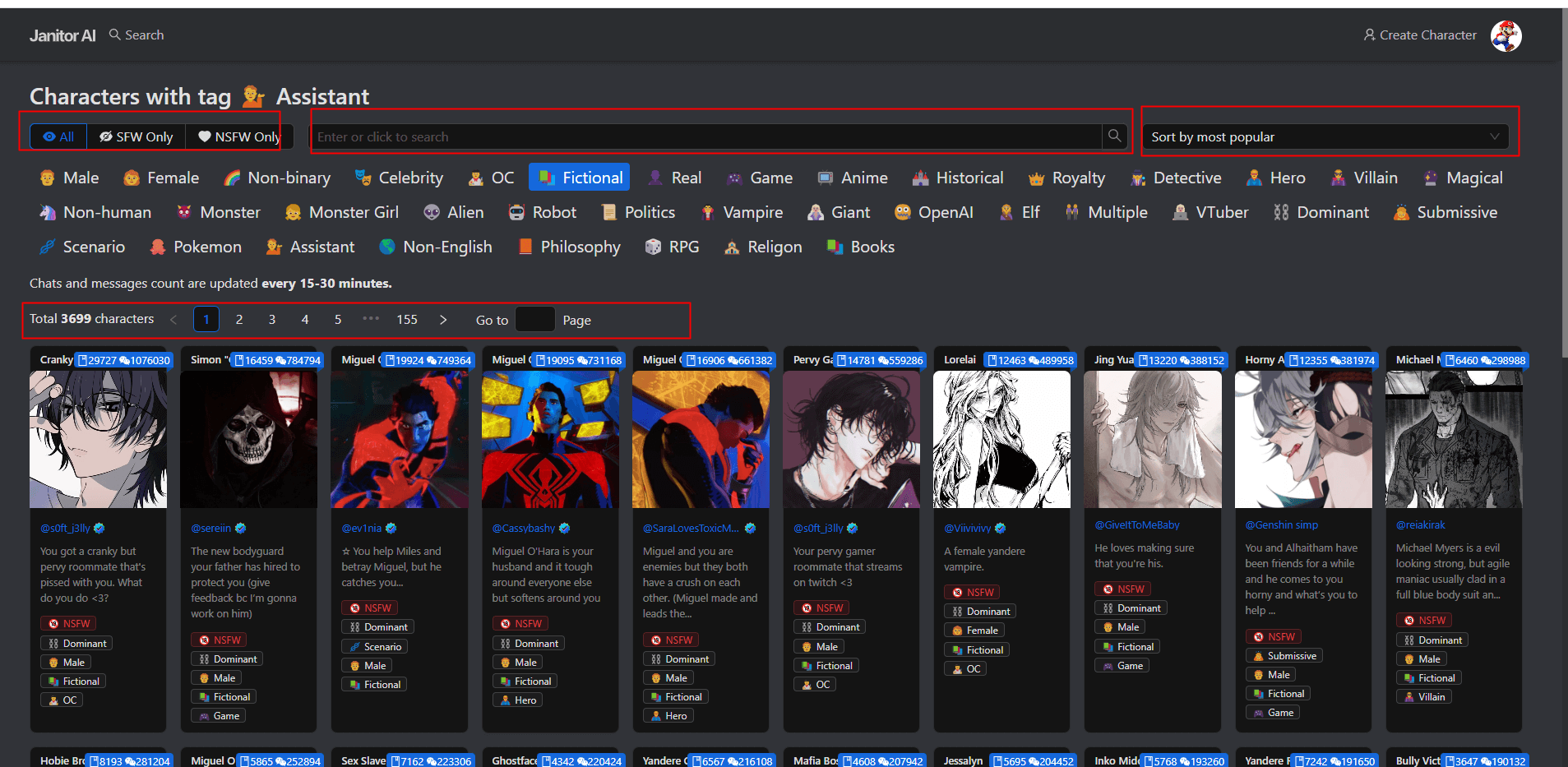1568x767 pixels.
Task: Click the Go to page number field
Action: click(534, 320)
